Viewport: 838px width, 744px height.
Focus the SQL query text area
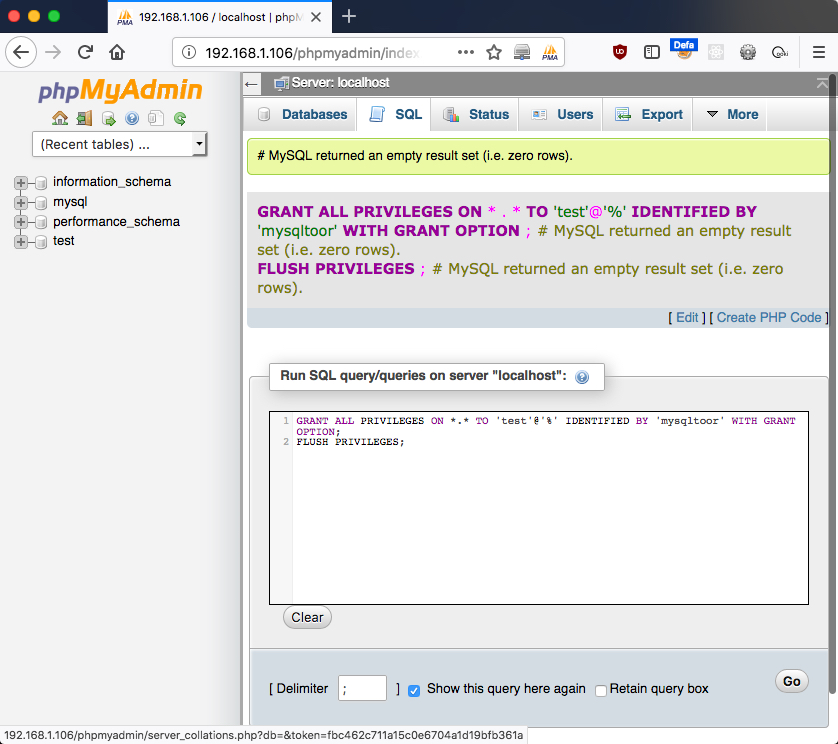[539, 508]
